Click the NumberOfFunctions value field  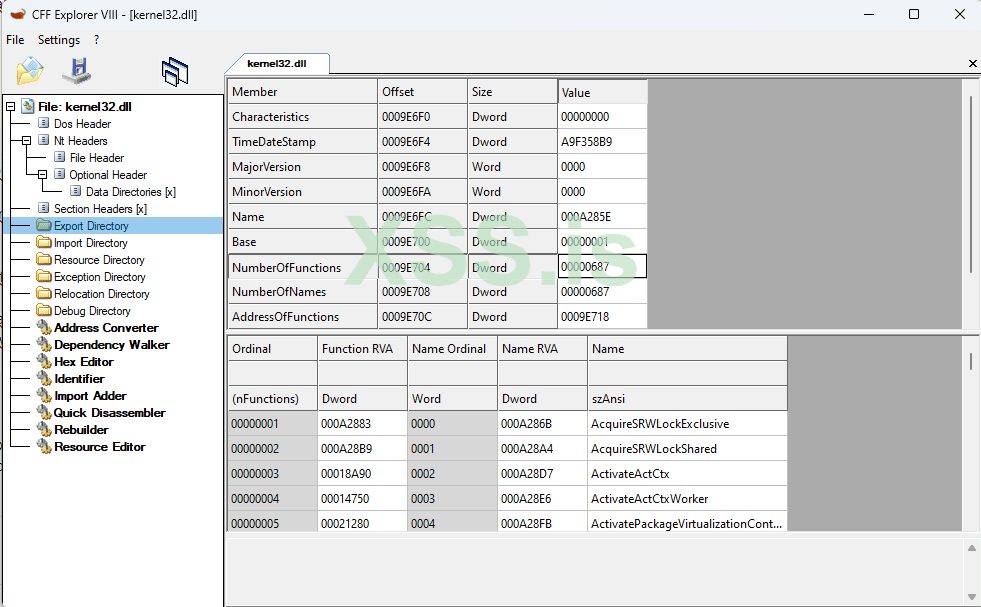602,267
